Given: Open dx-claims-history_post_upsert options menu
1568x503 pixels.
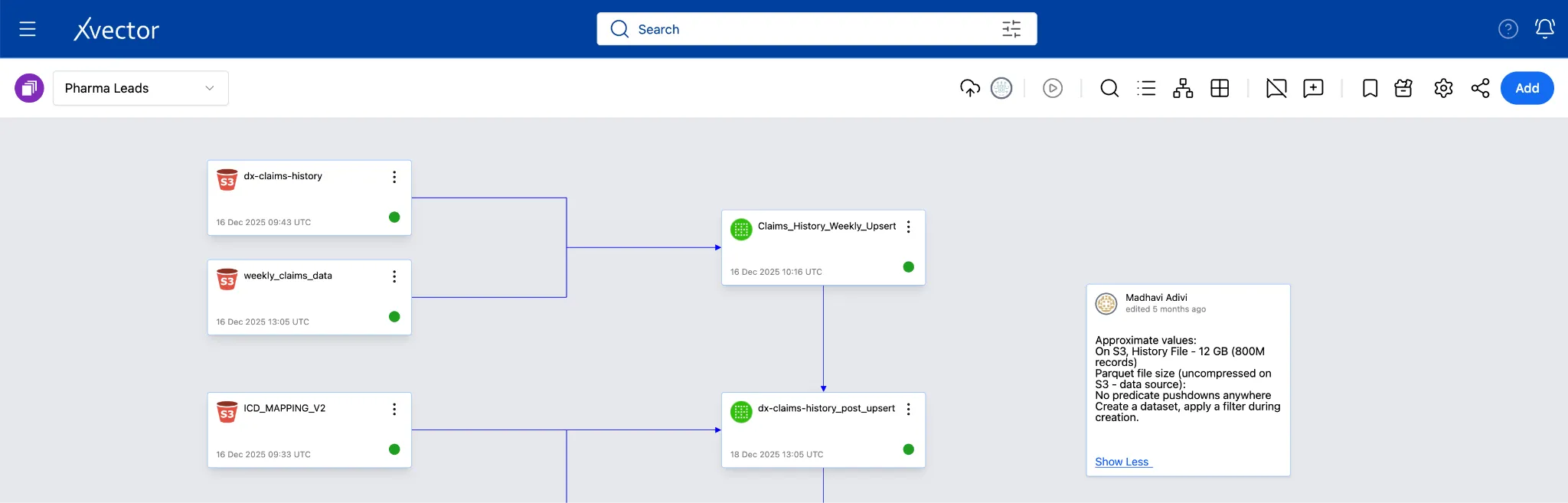Looking at the screenshot, I should click(x=908, y=409).
